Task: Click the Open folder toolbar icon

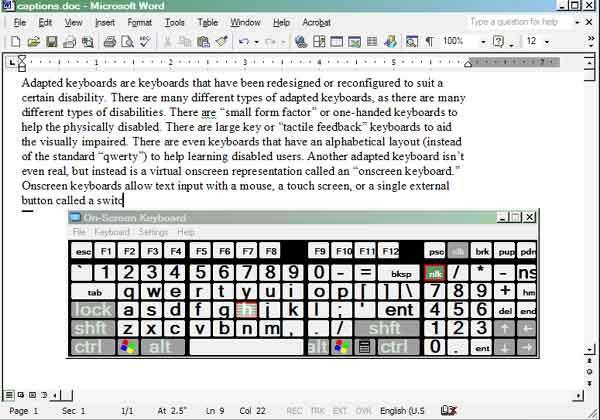Action: [34, 41]
